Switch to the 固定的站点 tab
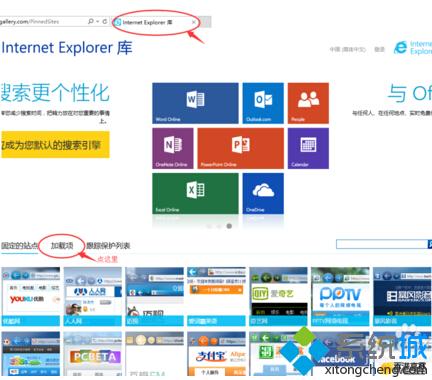432x380 pixels. [19, 246]
